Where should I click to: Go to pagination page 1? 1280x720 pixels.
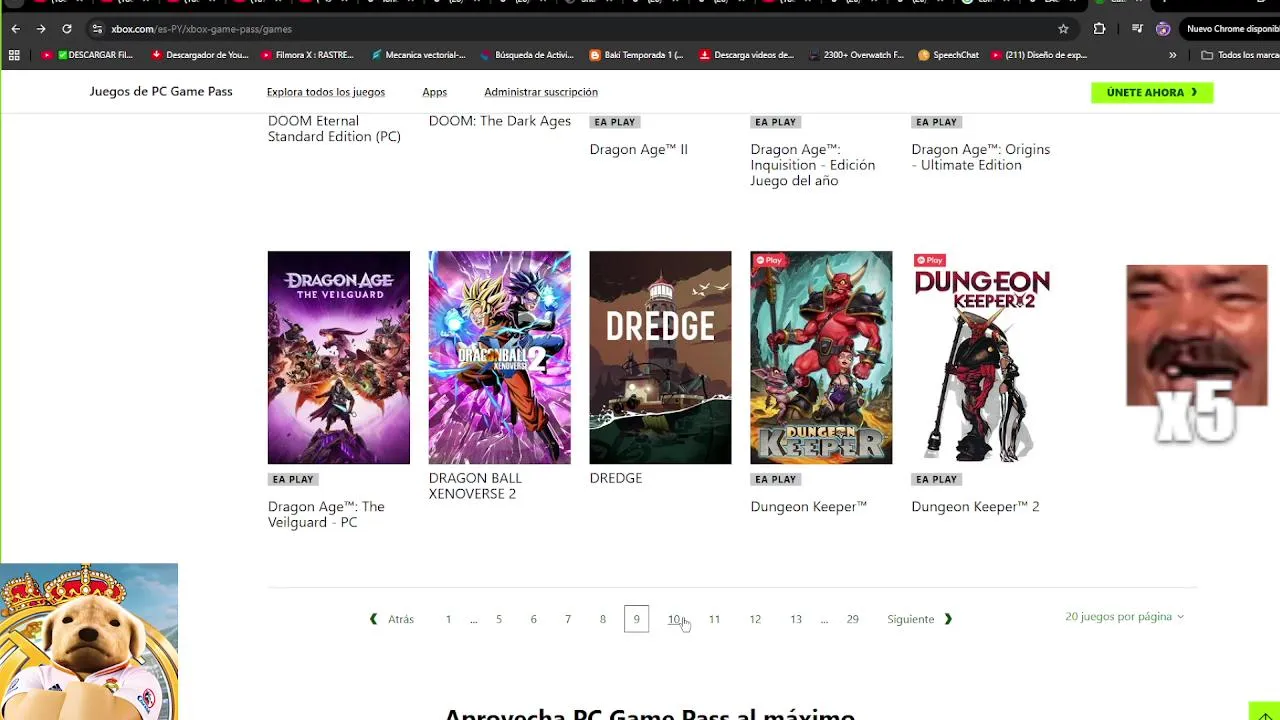click(448, 619)
